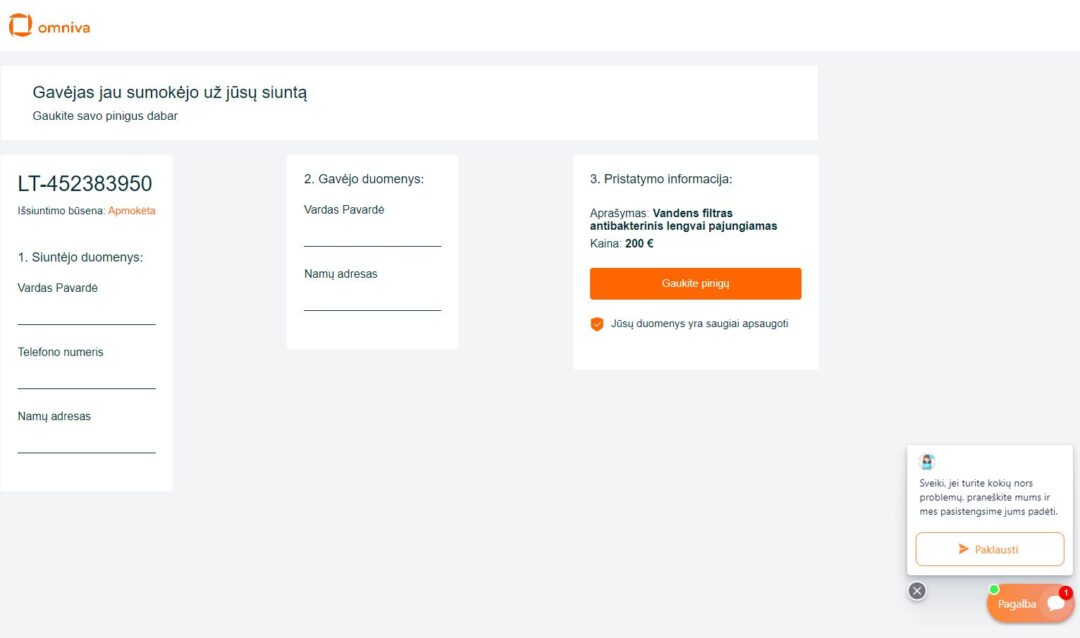Screen dimensions: 1080x638
Task: Click the tracking number LT-452383950
Action: 85,184
